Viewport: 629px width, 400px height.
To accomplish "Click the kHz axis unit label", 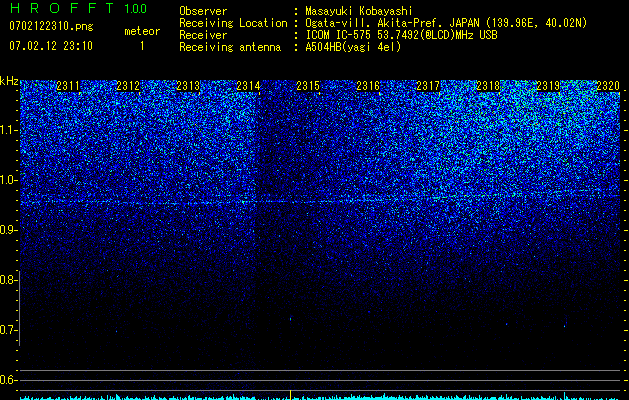I will (9, 81).
